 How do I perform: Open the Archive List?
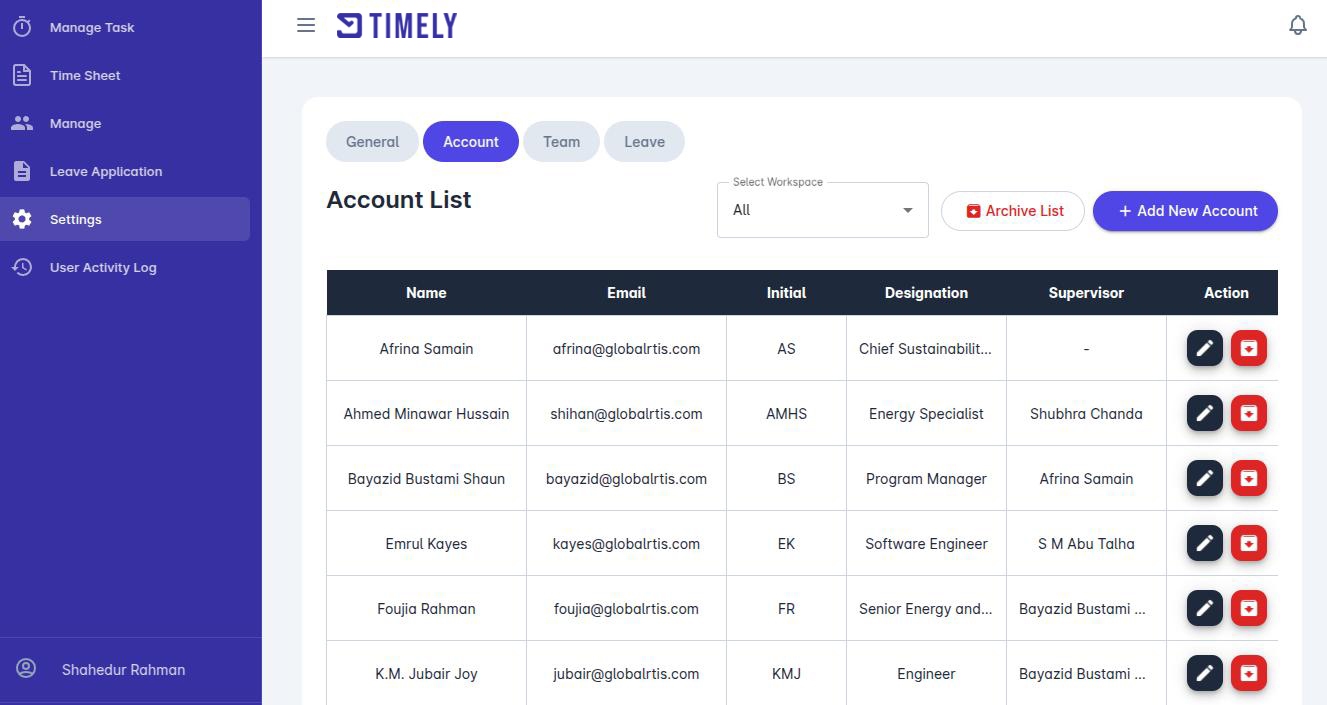pos(1013,211)
